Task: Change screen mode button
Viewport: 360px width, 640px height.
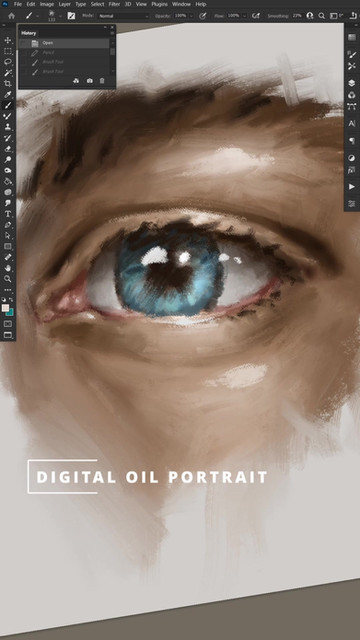Action: [x=7, y=335]
